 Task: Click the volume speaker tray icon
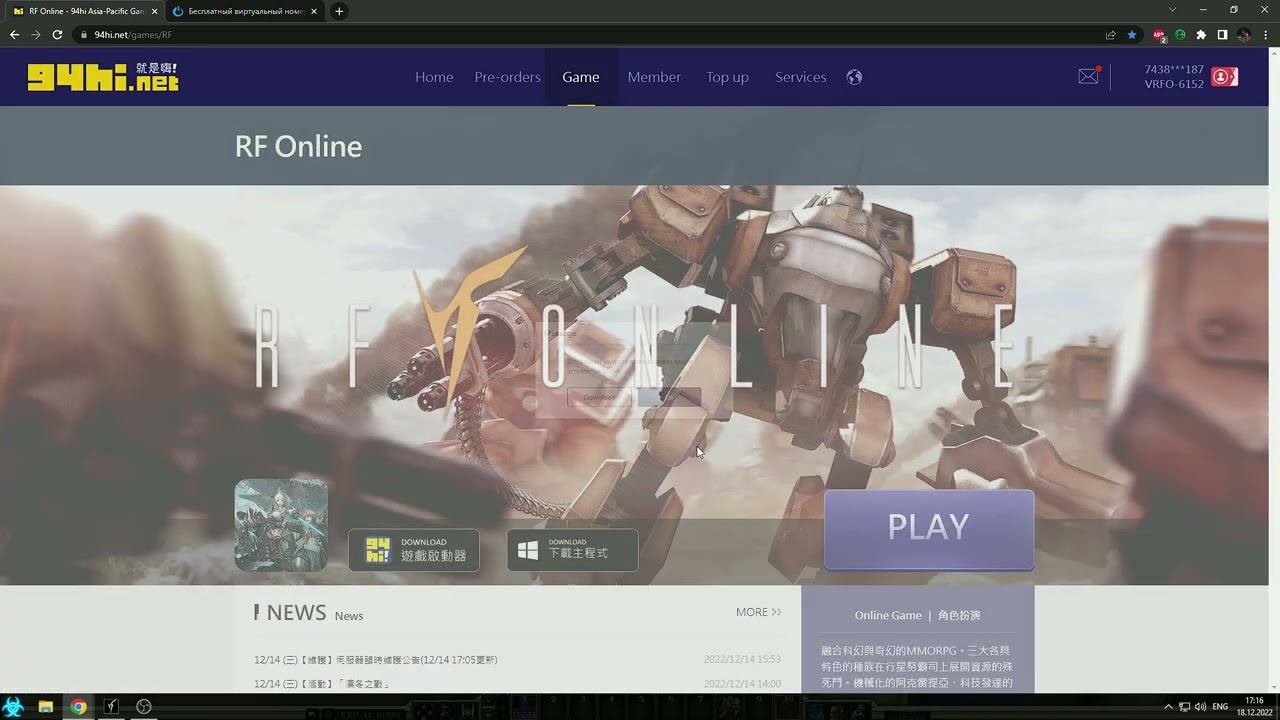click(x=1200, y=707)
